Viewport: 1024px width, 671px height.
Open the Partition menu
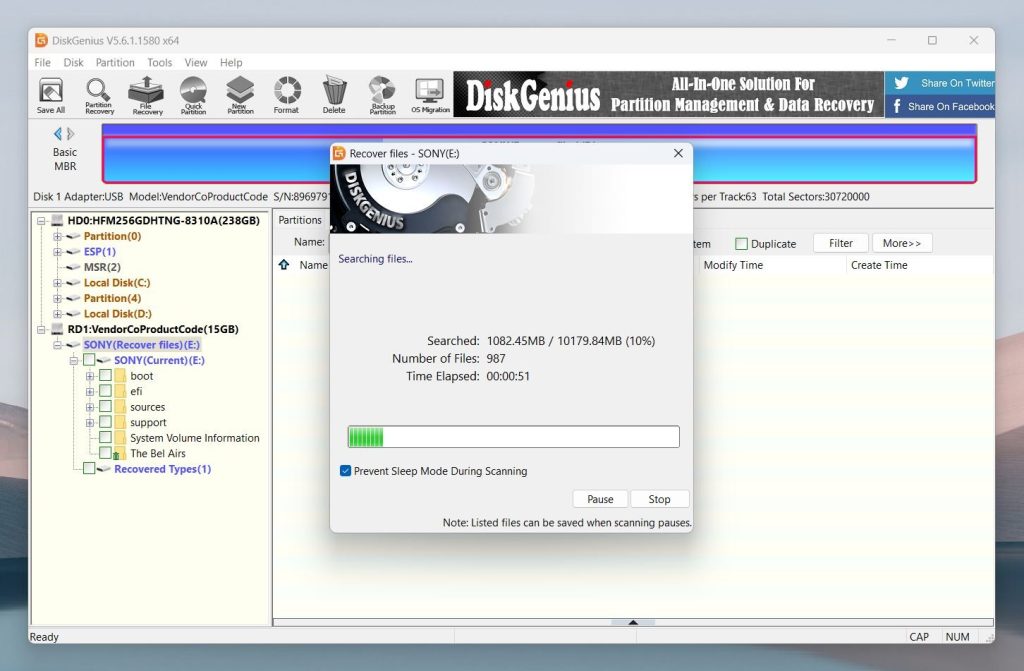(x=114, y=62)
